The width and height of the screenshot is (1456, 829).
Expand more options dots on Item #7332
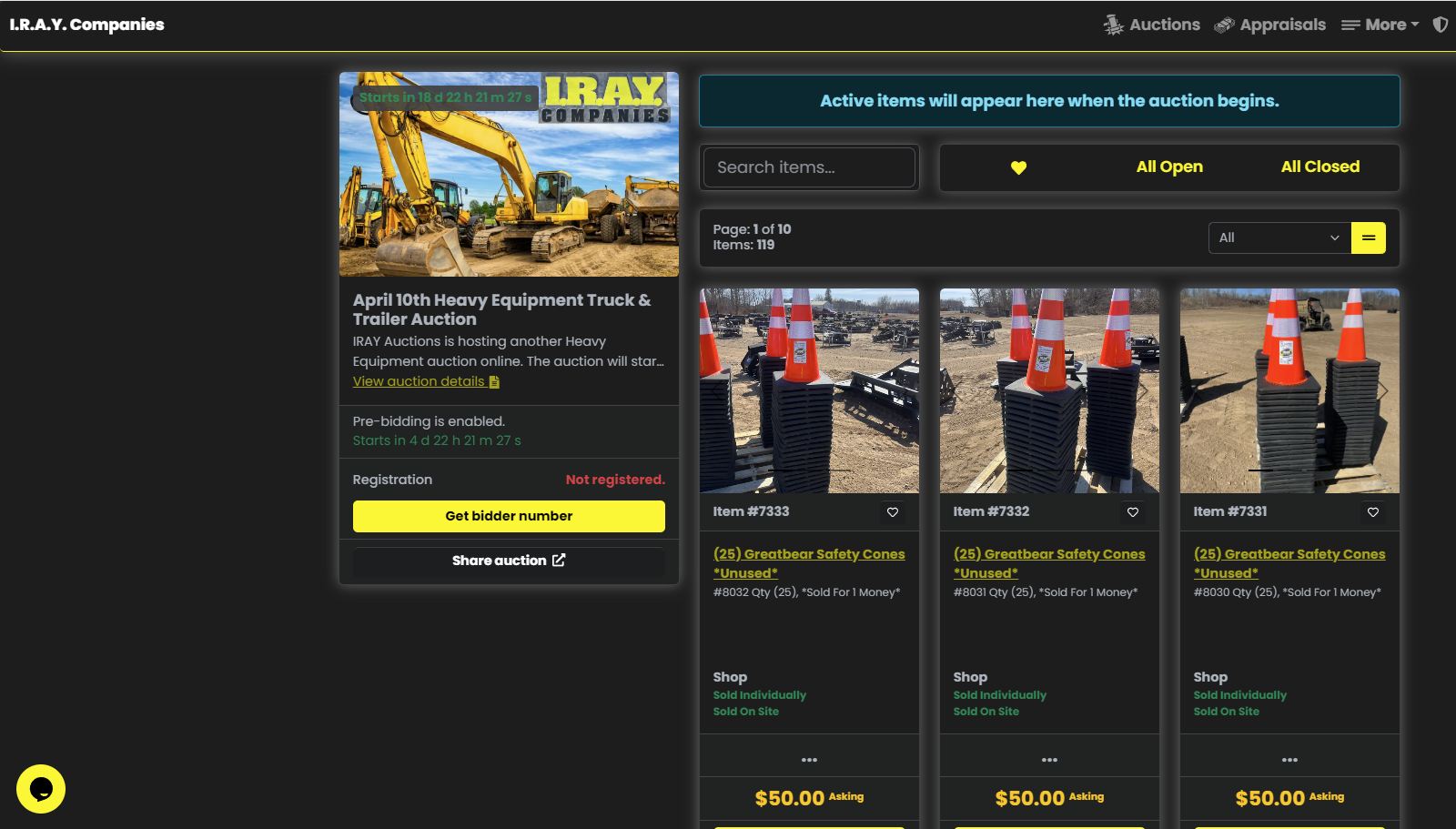(1049, 760)
